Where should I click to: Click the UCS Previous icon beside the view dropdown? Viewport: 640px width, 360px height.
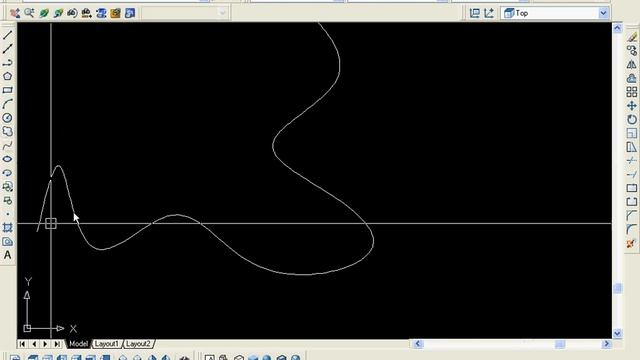point(489,13)
